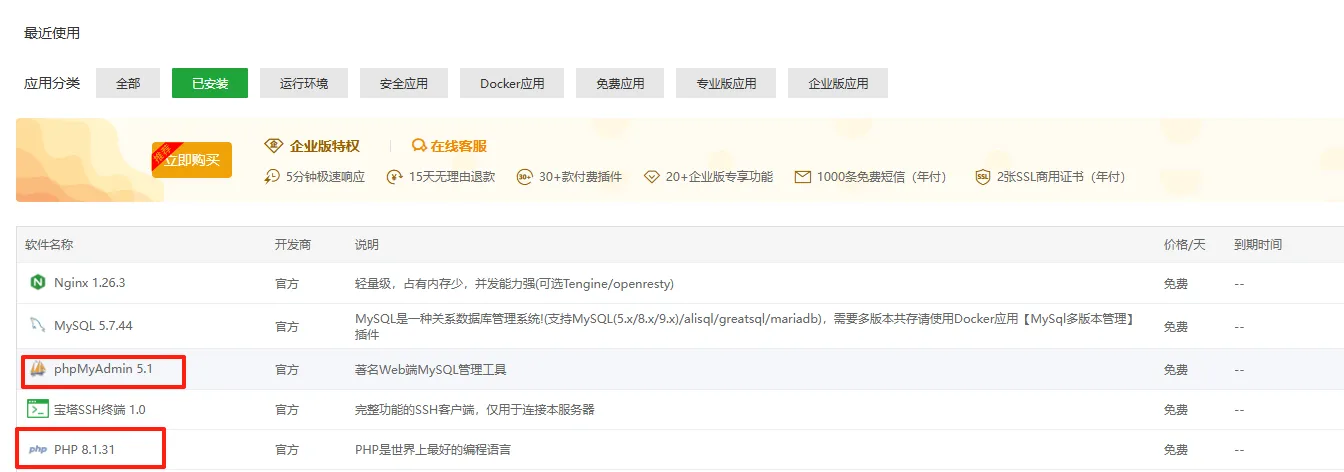The image size is (1344, 472).
Task: Show the 企业版应用 category
Action: point(838,84)
